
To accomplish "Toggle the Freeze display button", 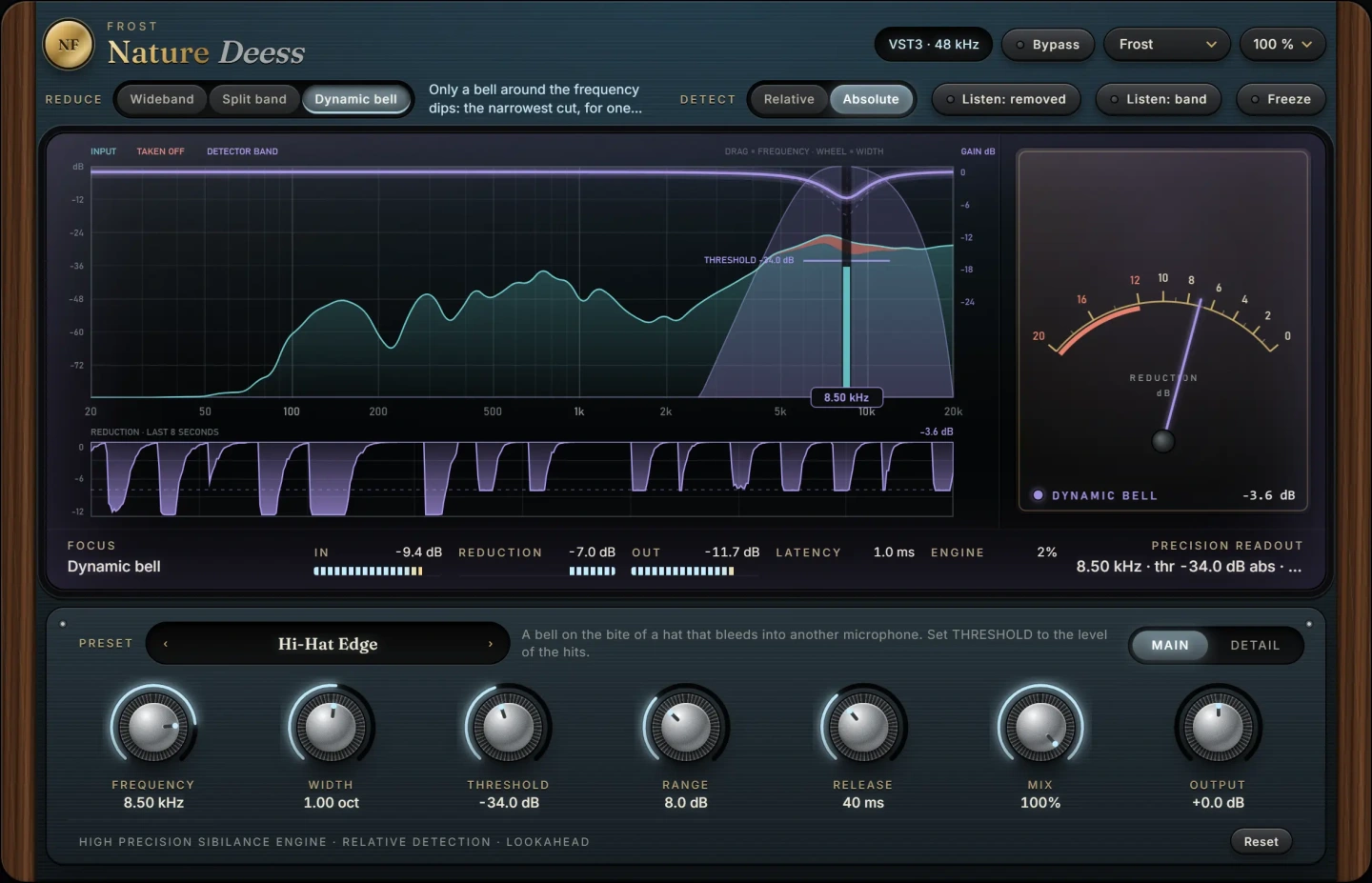I will click(x=1281, y=99).
